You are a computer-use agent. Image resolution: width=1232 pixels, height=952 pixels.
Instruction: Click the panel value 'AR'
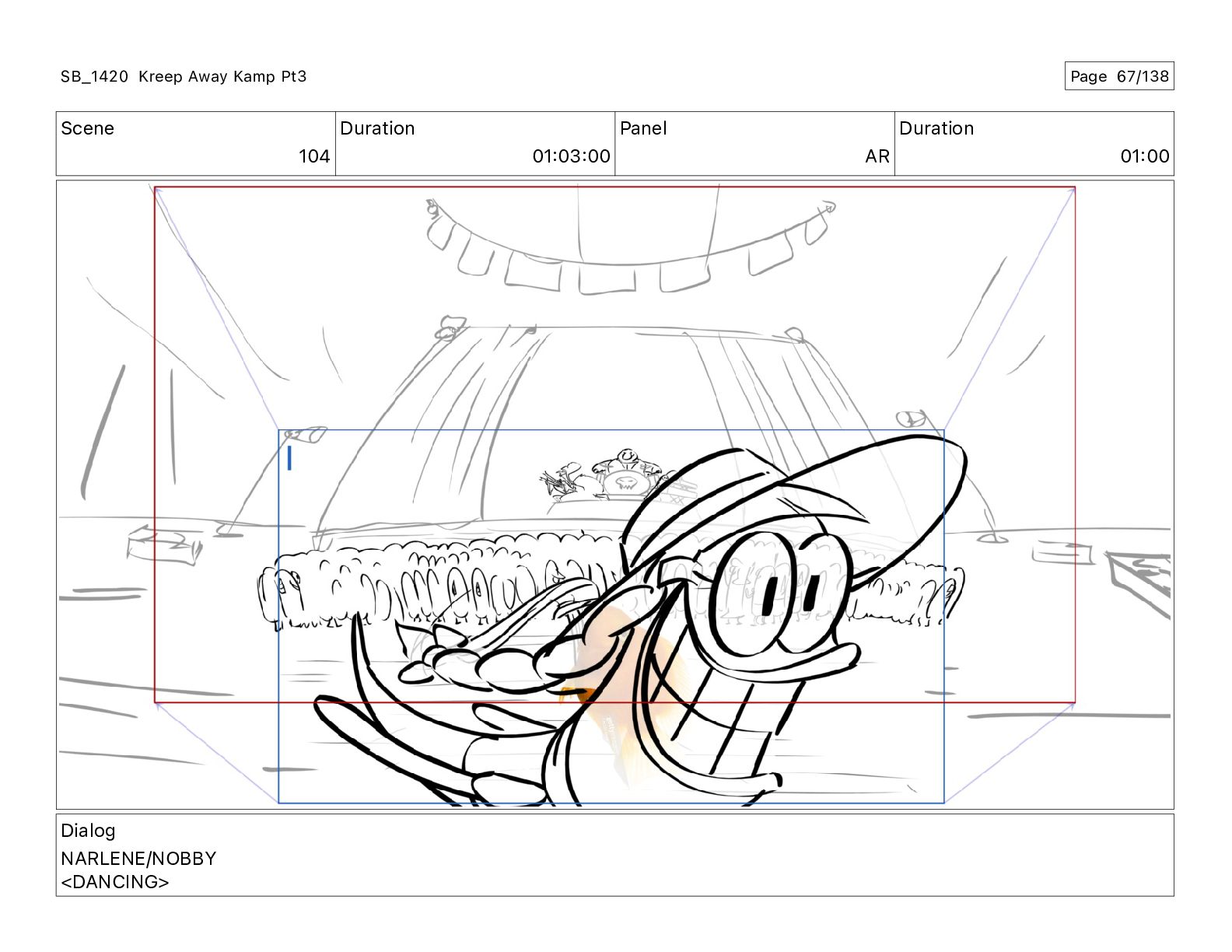877,156
